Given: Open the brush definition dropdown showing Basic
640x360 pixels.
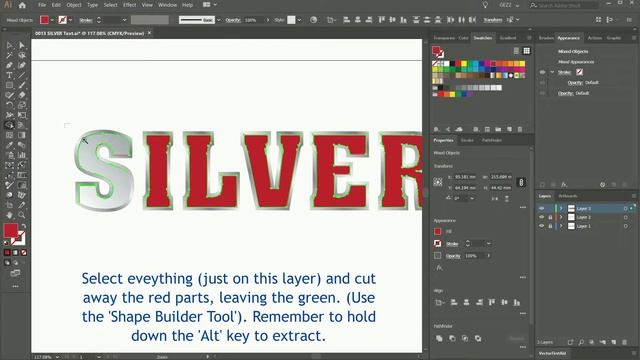Looking at the screenshot, I should pos(218,20).
